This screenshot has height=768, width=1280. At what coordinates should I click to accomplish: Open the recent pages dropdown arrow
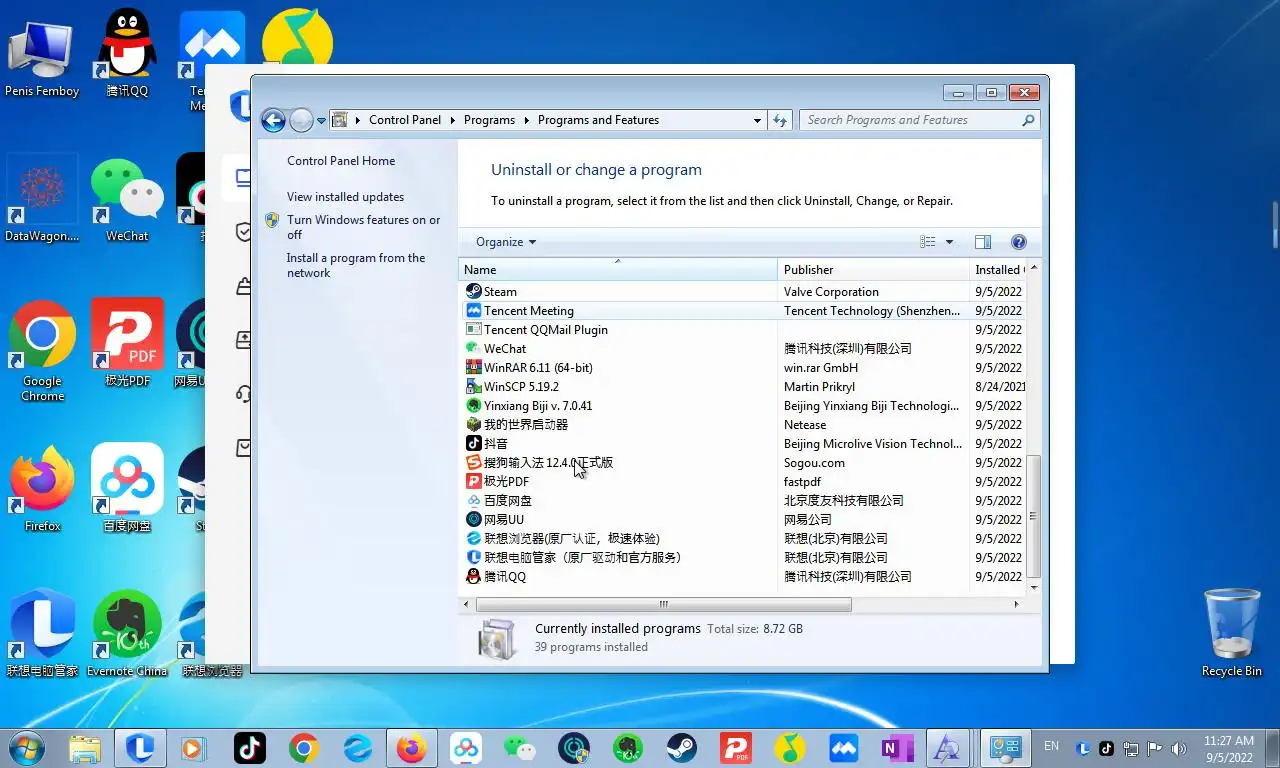(321, 121)
